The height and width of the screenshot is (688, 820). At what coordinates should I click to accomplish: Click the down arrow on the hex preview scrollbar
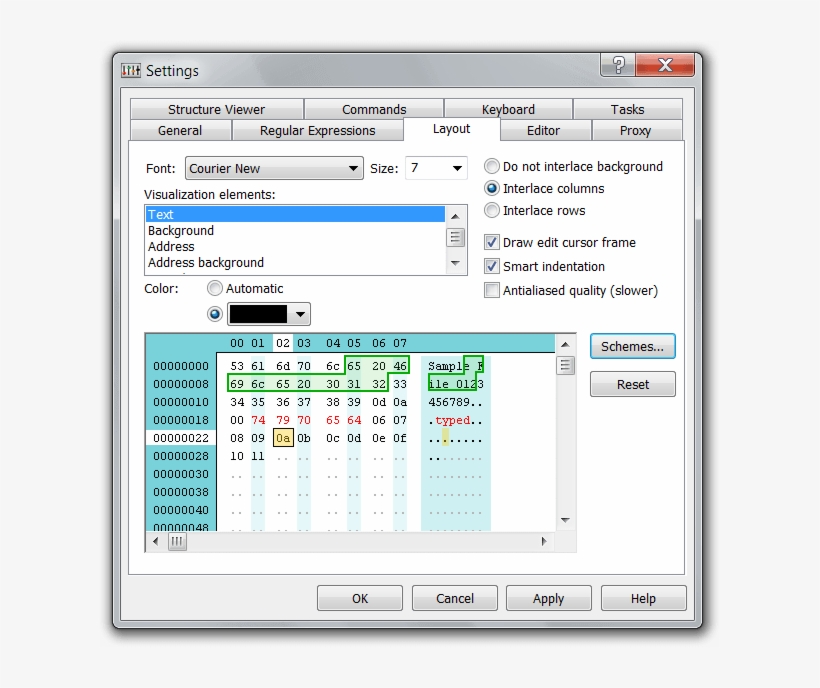point(565,520)
